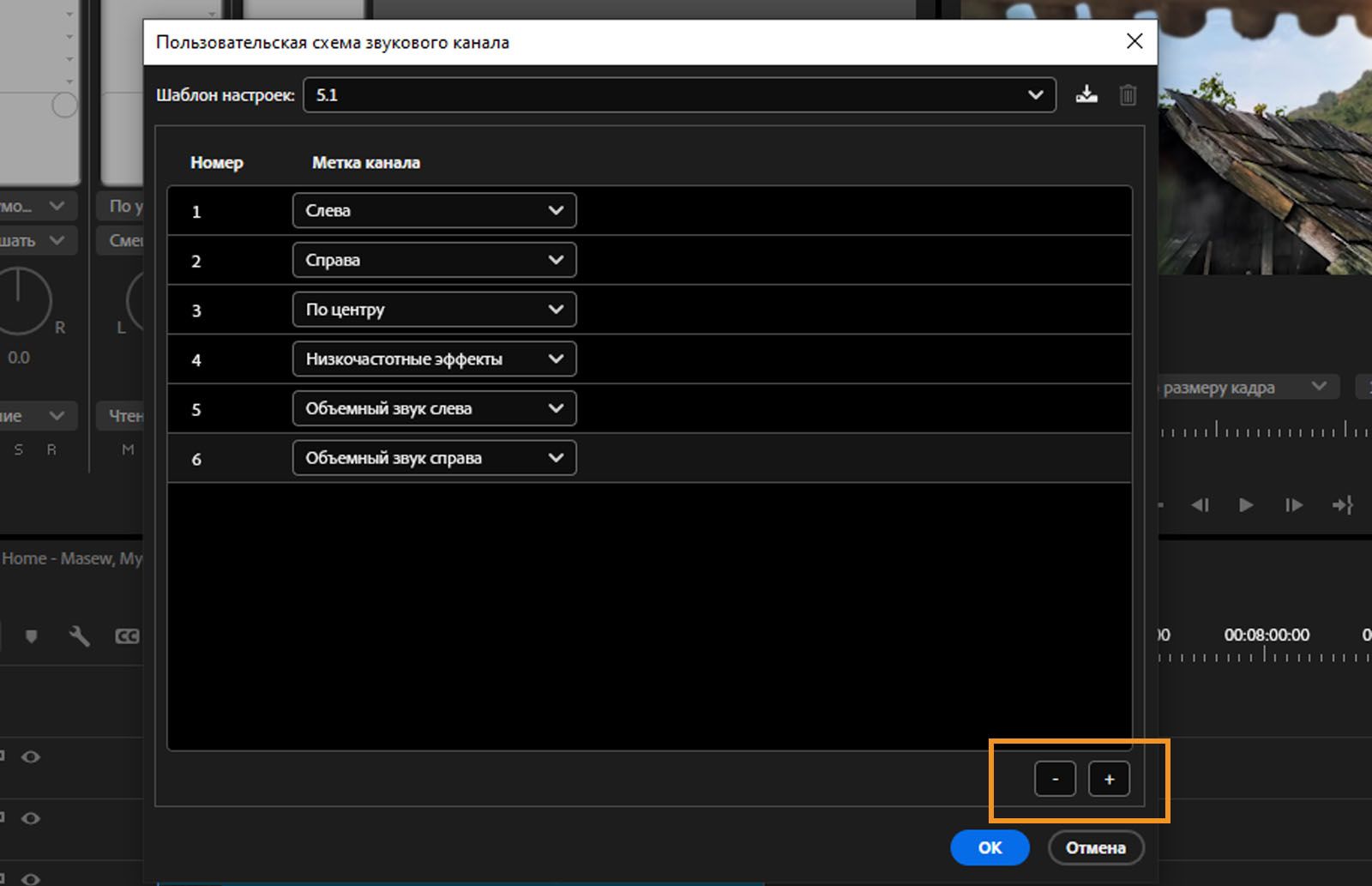Click channel number 5 in the Номер column
This screenshot has height=886, width=1372.
(196, 410)
